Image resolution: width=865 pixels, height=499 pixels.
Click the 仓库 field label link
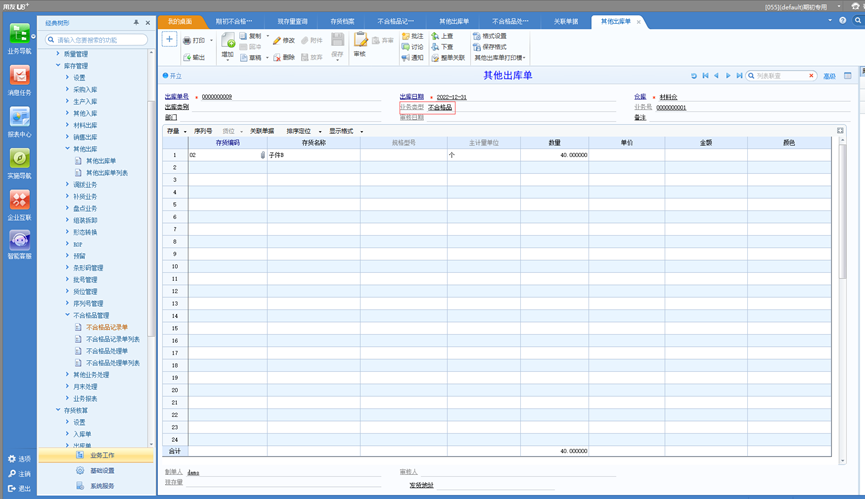tap(640, 96)
